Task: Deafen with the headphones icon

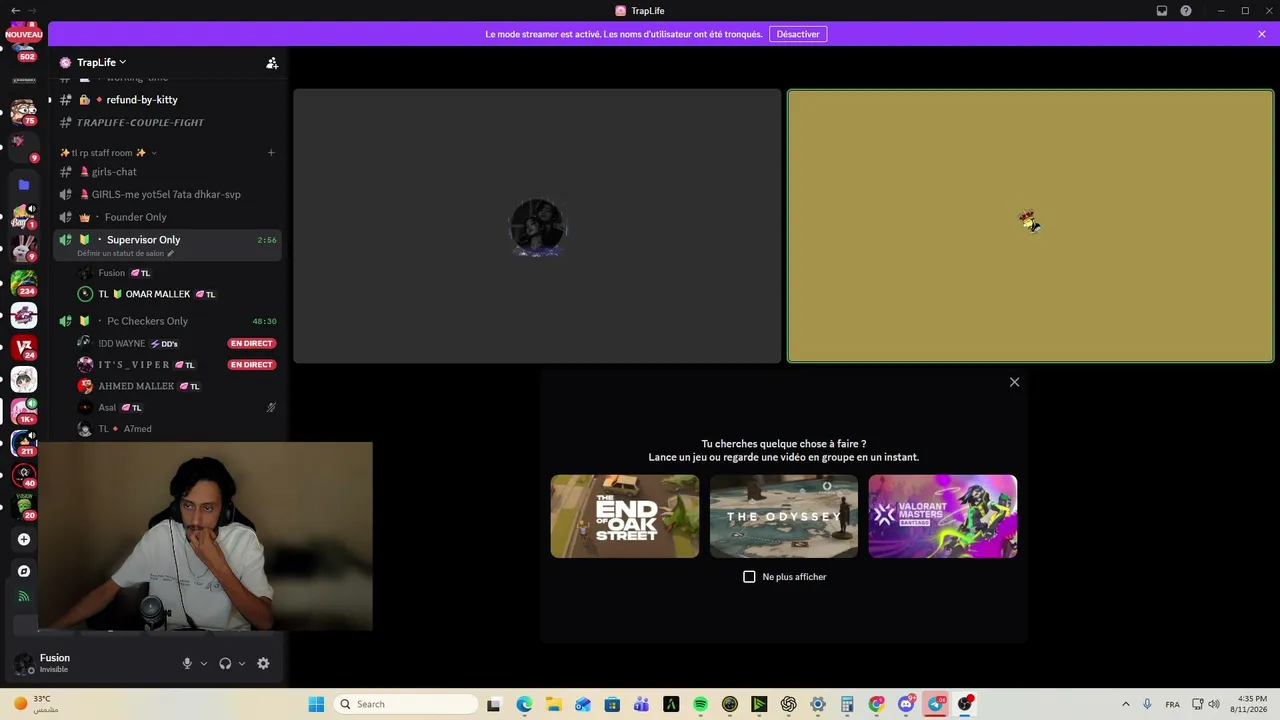Action: [225, 663]
